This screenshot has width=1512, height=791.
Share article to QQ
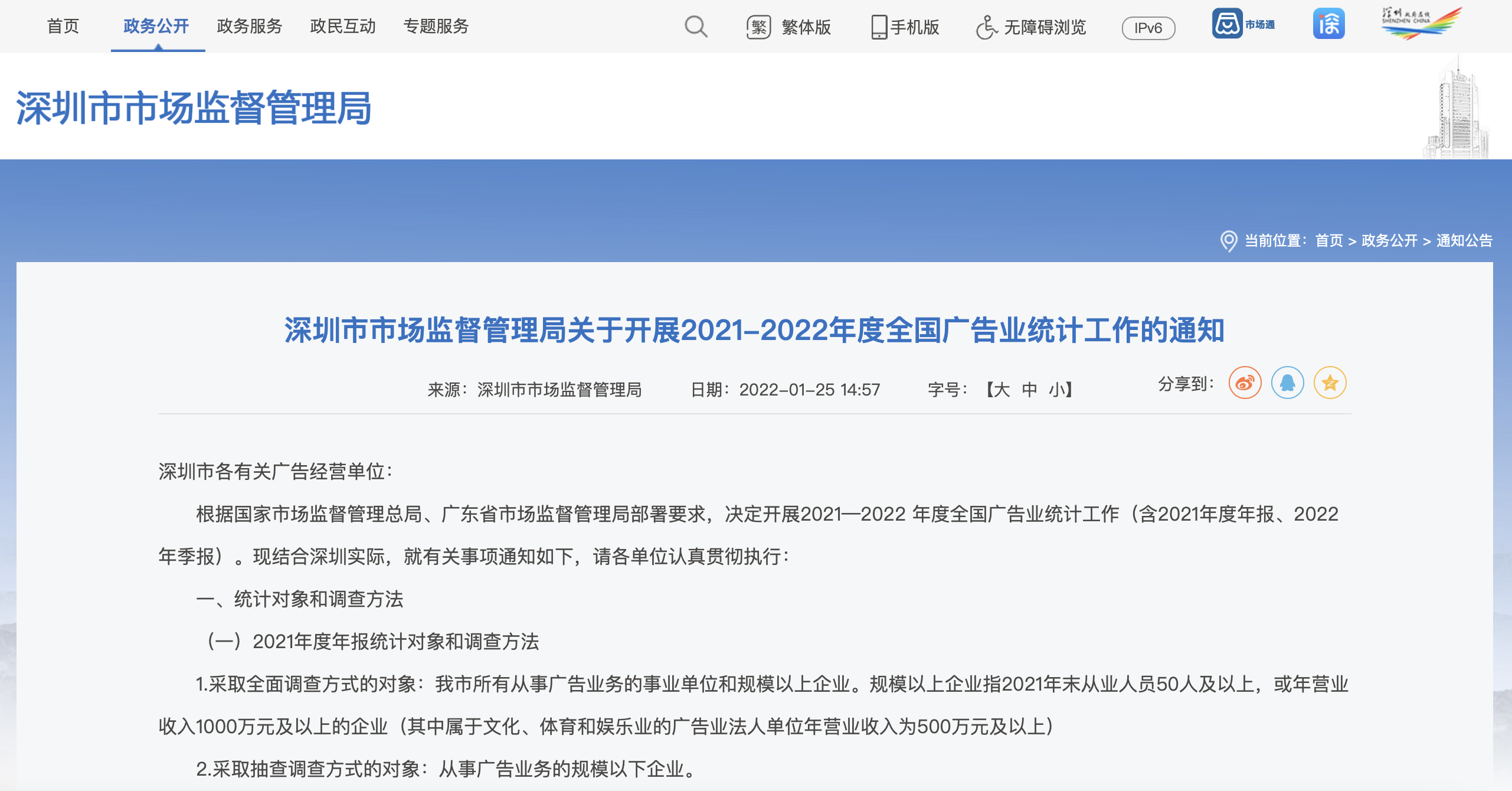coord(1287,383)
